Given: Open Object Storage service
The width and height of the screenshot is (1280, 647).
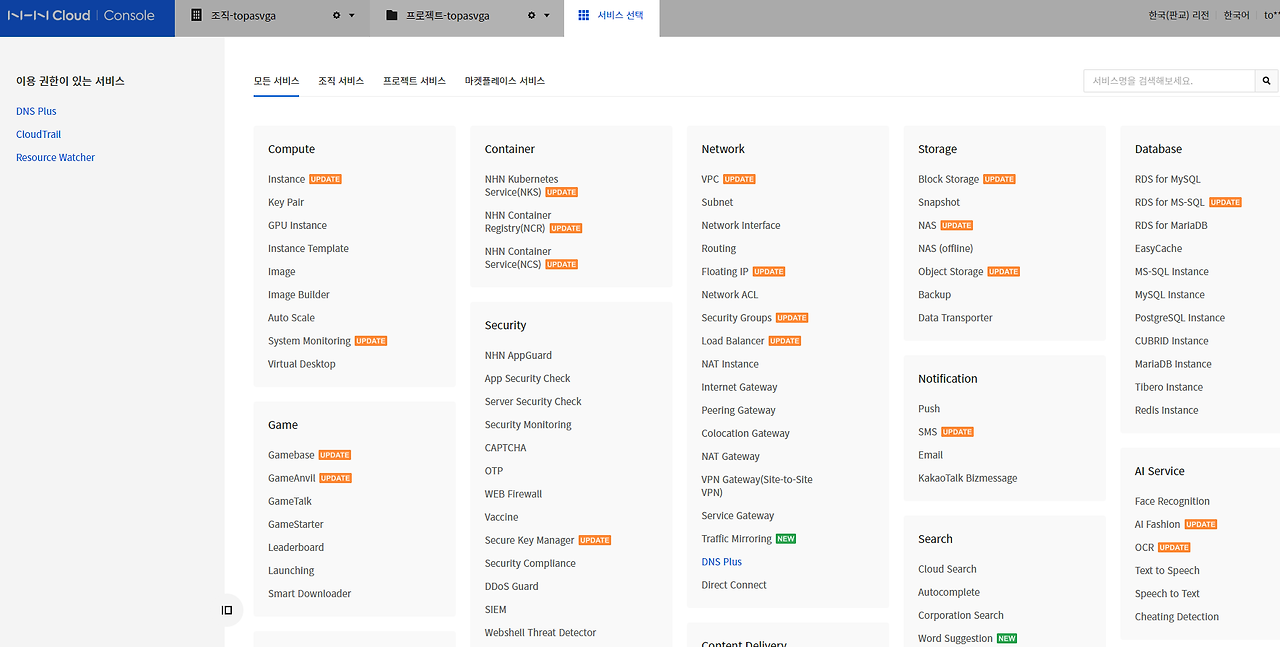Looking at the screenshot, I should 950,272.
